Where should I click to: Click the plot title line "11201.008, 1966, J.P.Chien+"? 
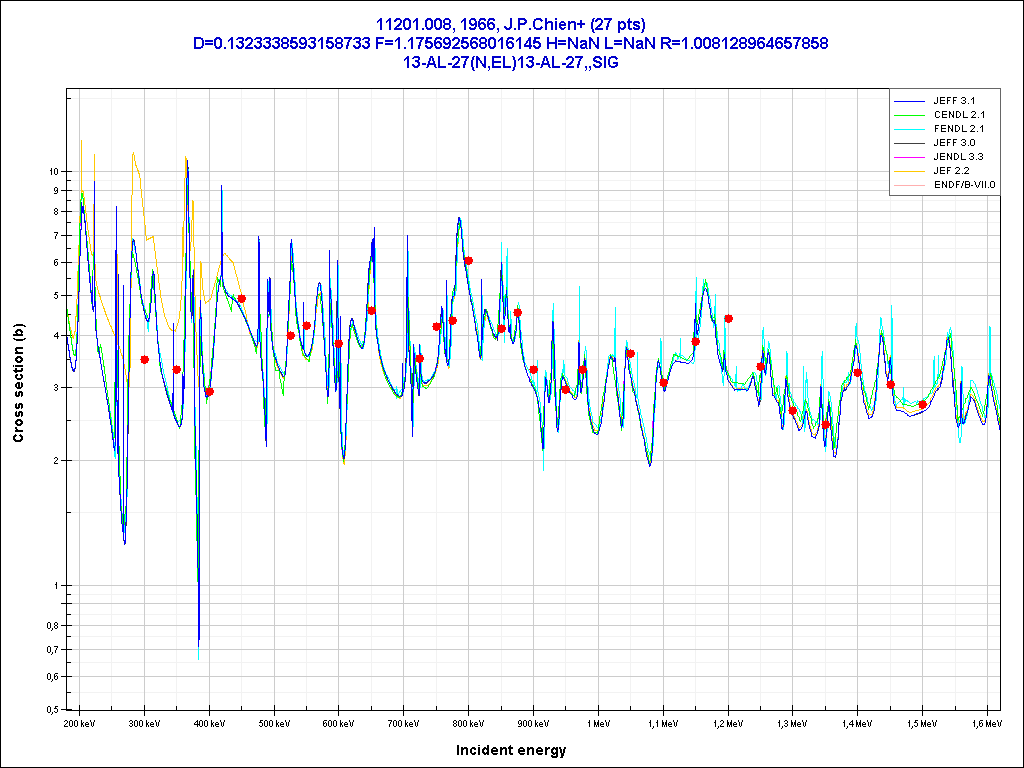tap(511, 25)
